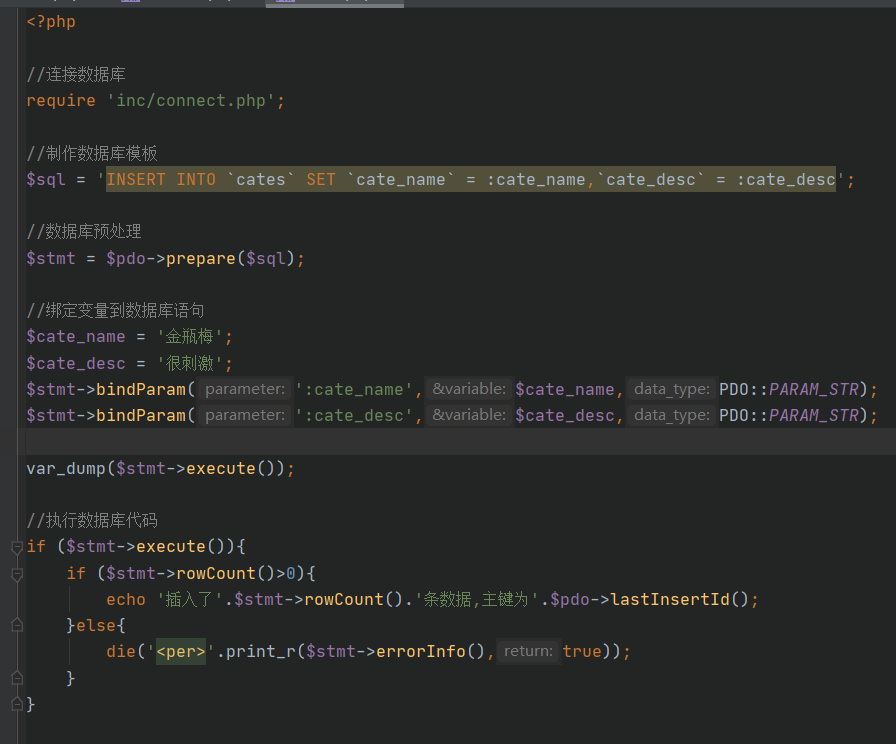Click the highlighted <per> tag string
Image resolution: width=896 pixels, height=744 pixels.
[x=181, y=651]
